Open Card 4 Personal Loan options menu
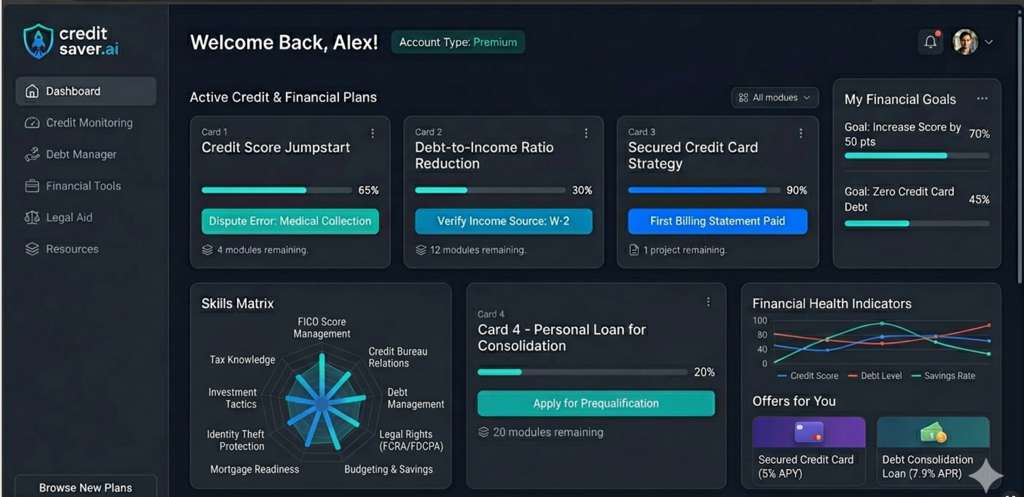Screen dimensions: 1024x497 coord(708,302)
